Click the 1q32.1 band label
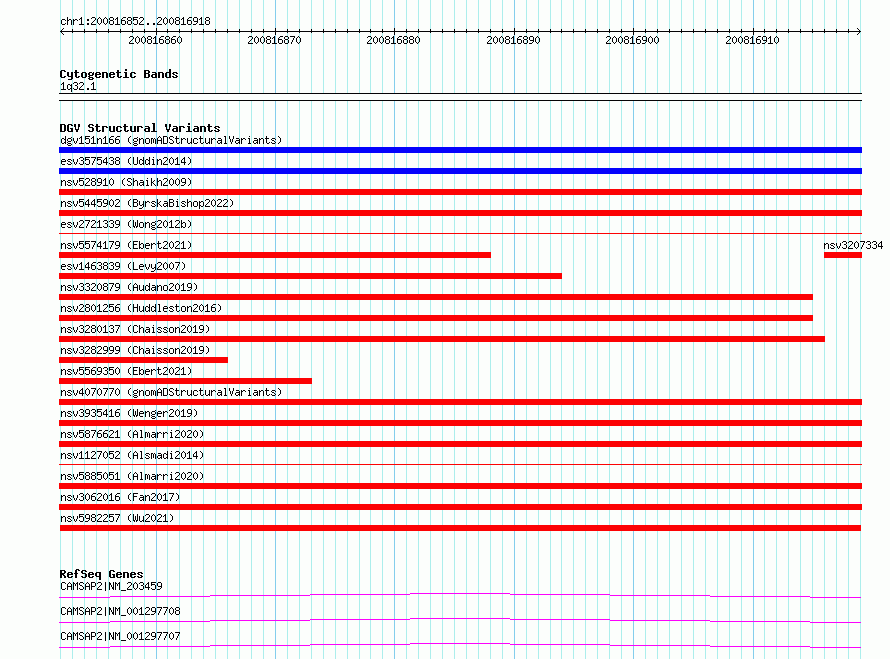The height and width of the screenshot is (659, 890). pos(78,86)
